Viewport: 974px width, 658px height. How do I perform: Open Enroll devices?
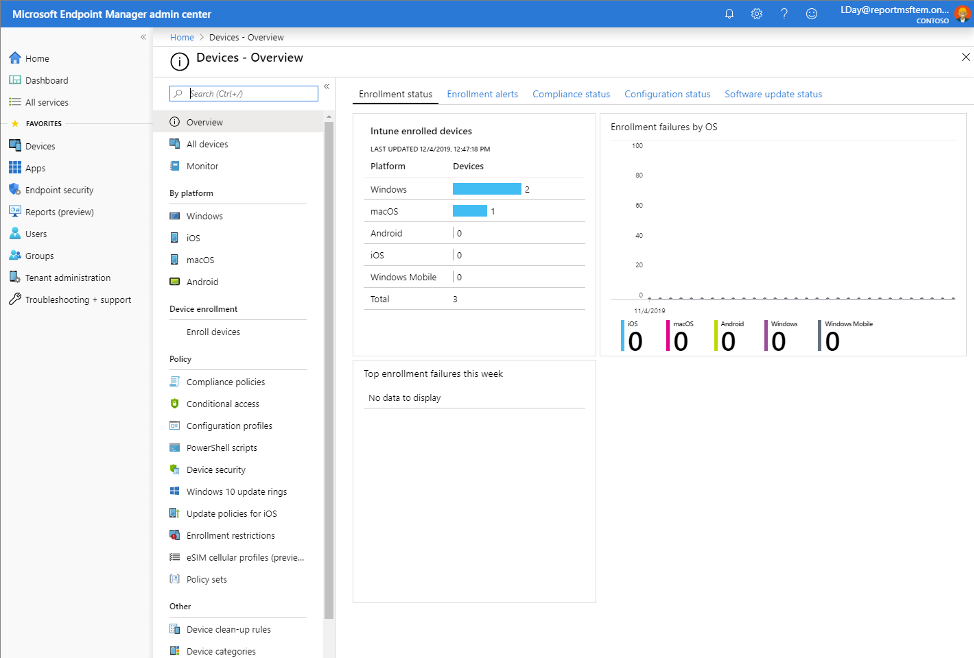[x=213, y=332]
